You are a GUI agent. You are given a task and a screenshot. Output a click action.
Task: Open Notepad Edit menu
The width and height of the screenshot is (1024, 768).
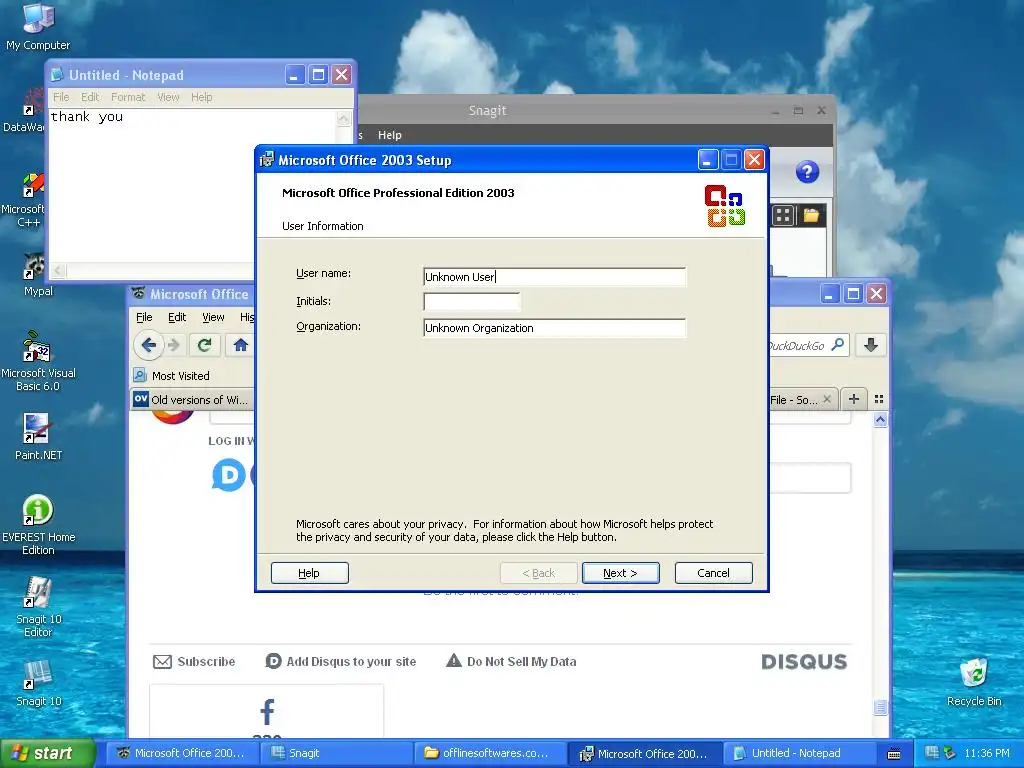click(90, 97)
